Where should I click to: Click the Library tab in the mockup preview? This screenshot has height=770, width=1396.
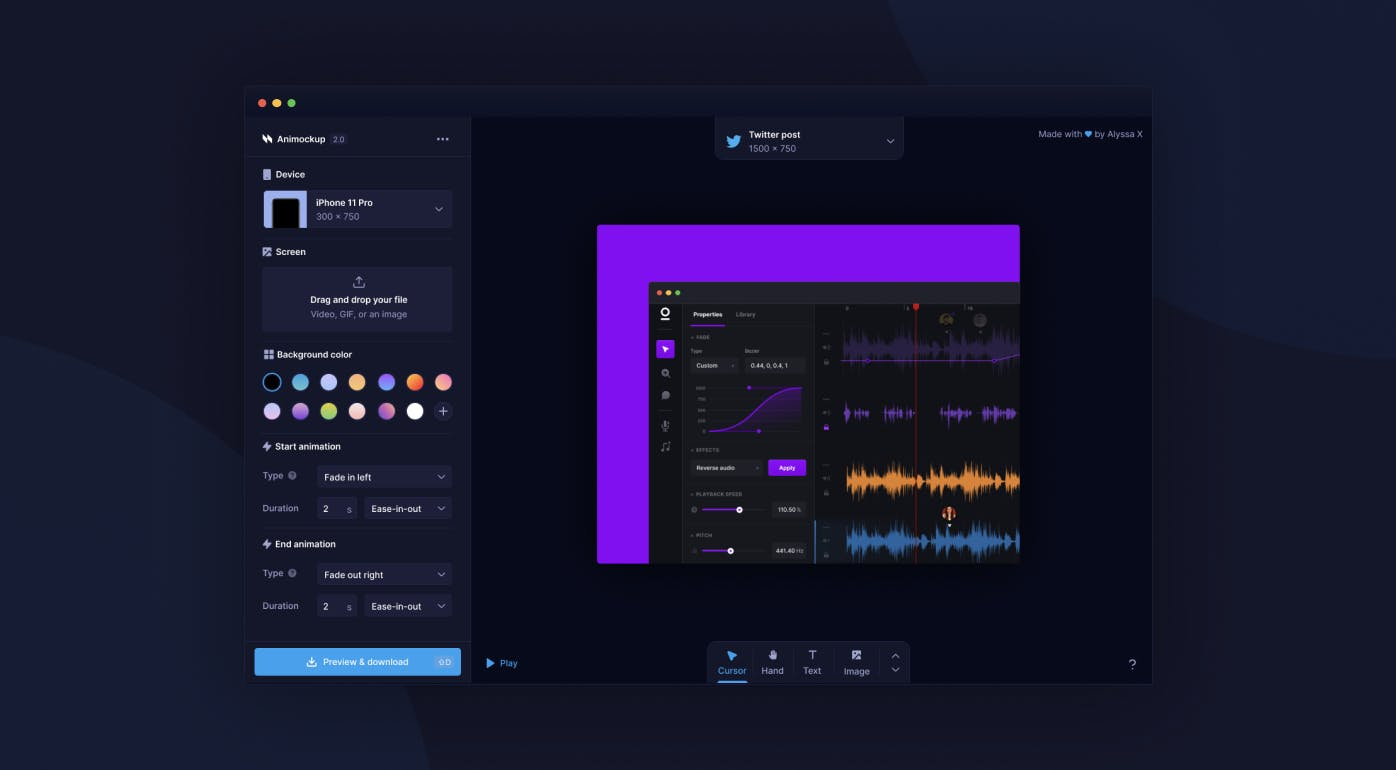click(745, 315)
